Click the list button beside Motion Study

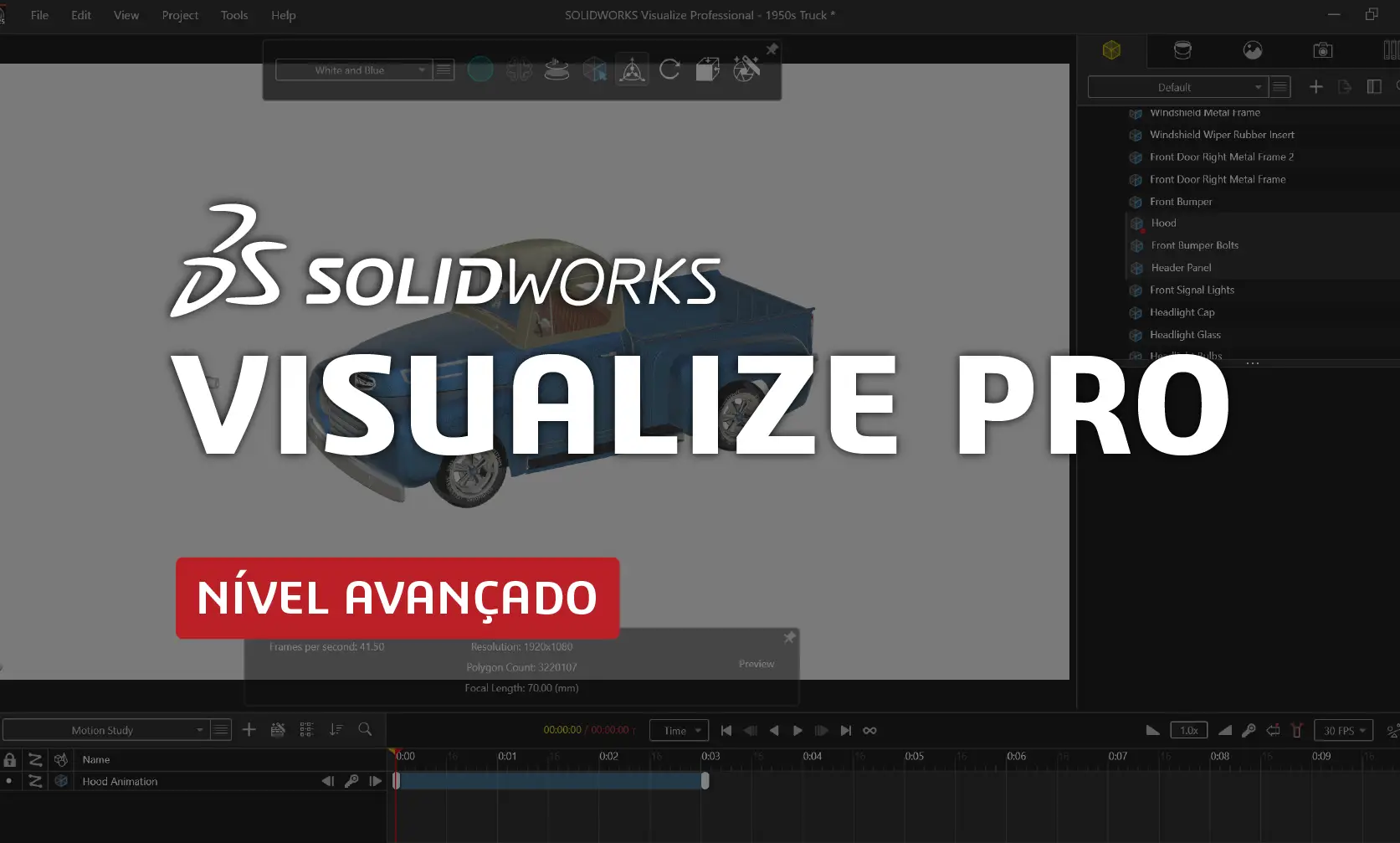pyautogui.click(x=220, y=730)
